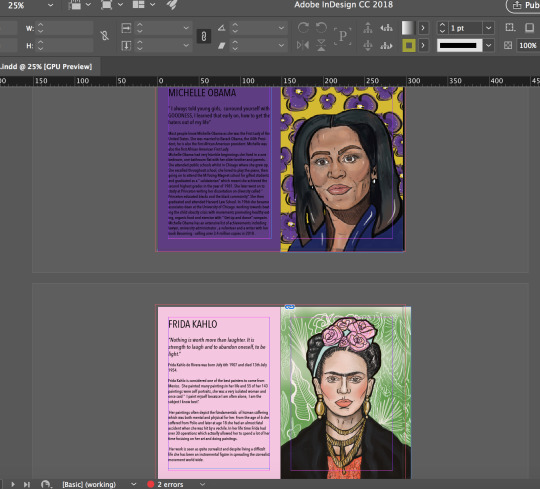Open the shear angle dropdown
This screenshot has width=540, height=489.
coord(281,45)
